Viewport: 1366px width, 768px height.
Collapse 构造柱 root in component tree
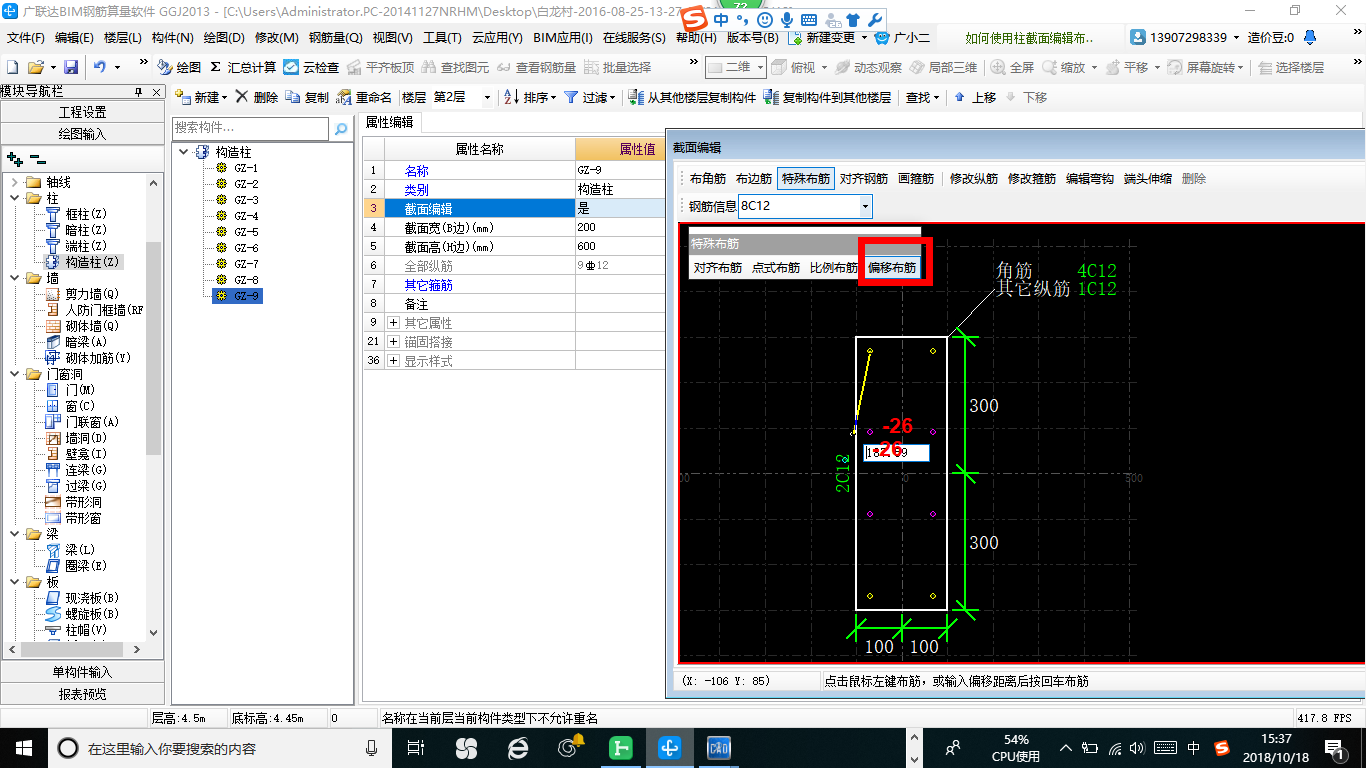tap(183, 152)
